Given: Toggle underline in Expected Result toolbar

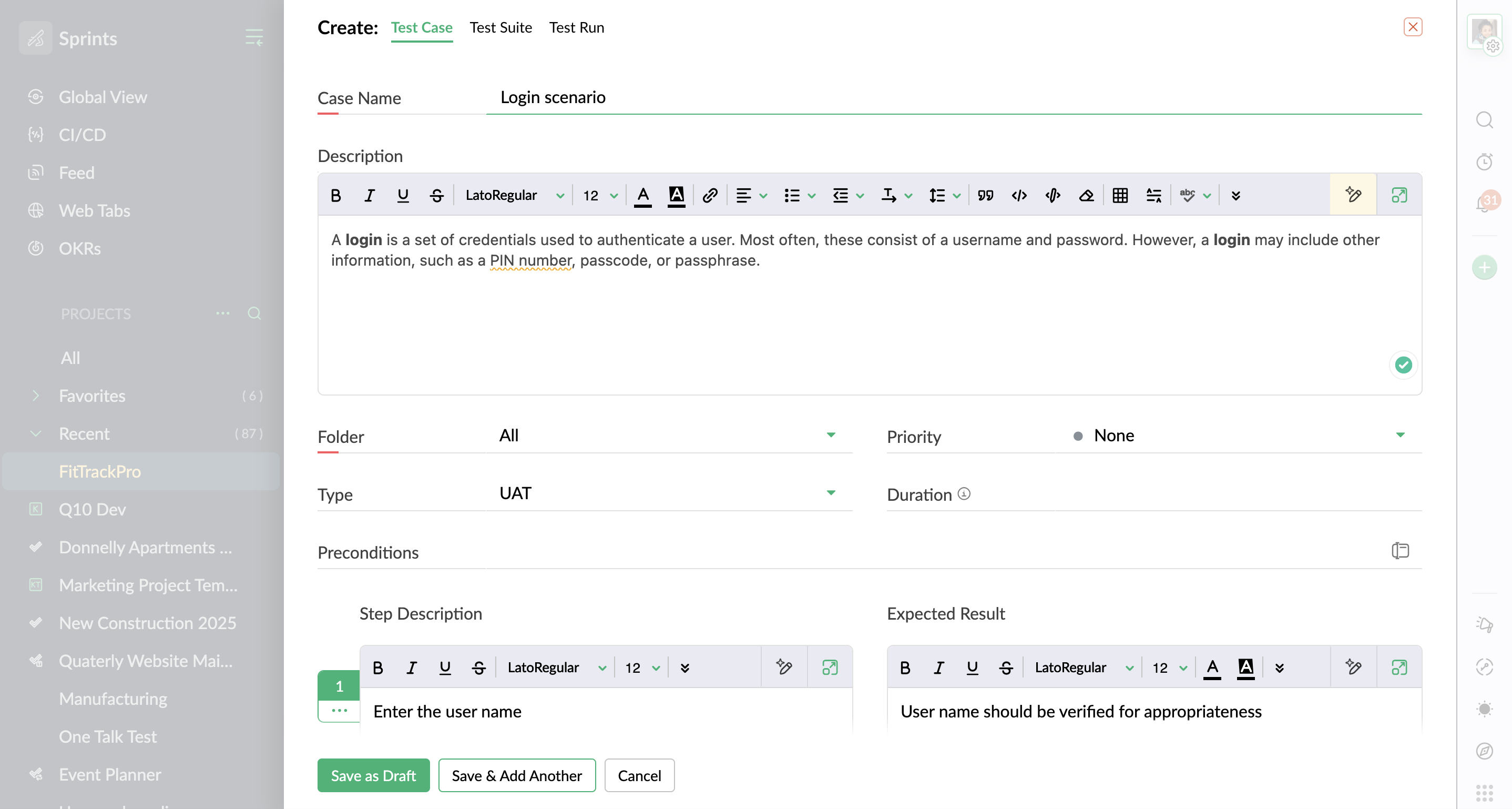Looking at the screenshot, I should pos(972,668).
